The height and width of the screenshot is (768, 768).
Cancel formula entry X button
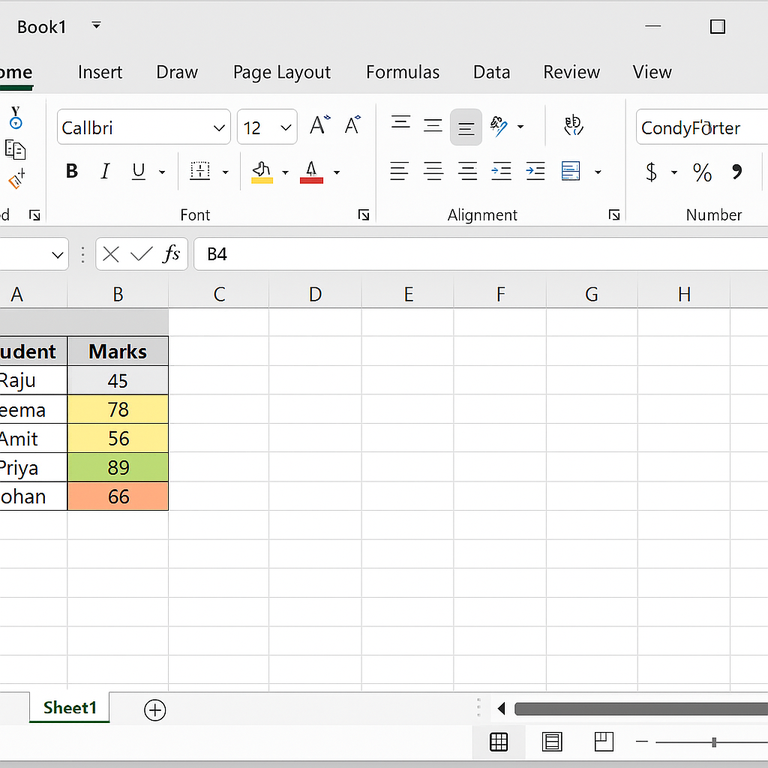[111, 254]
